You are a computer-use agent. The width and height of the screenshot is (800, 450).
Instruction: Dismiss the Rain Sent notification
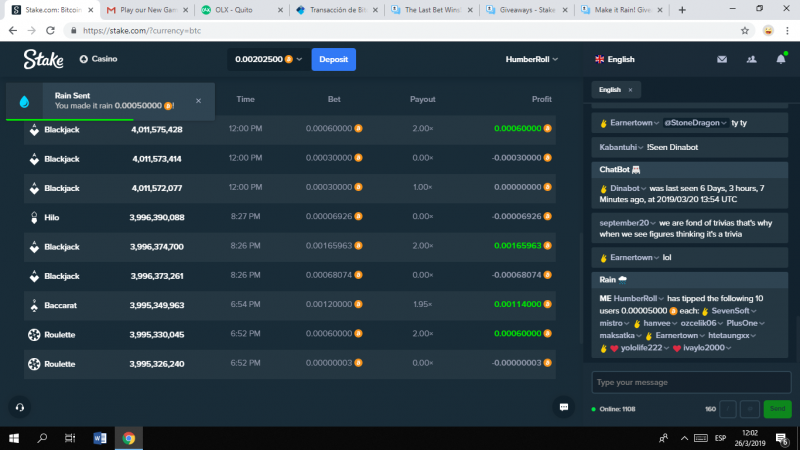(198, 101)
